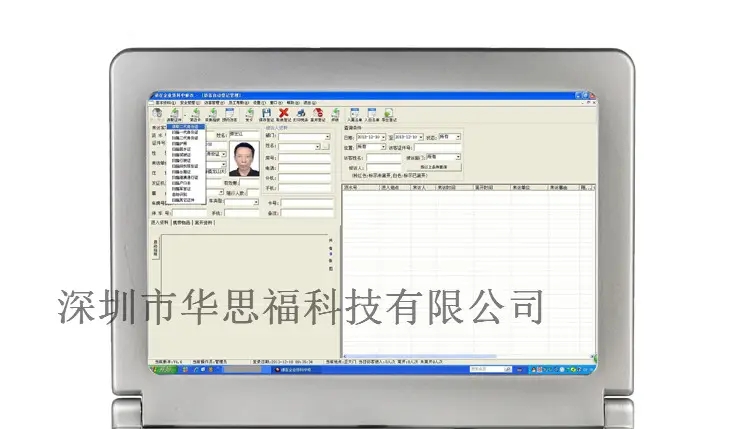Screen dimensions: 750x429
Task: Open the Vehicle Type (车类型) dropdown
Action: 256,202
